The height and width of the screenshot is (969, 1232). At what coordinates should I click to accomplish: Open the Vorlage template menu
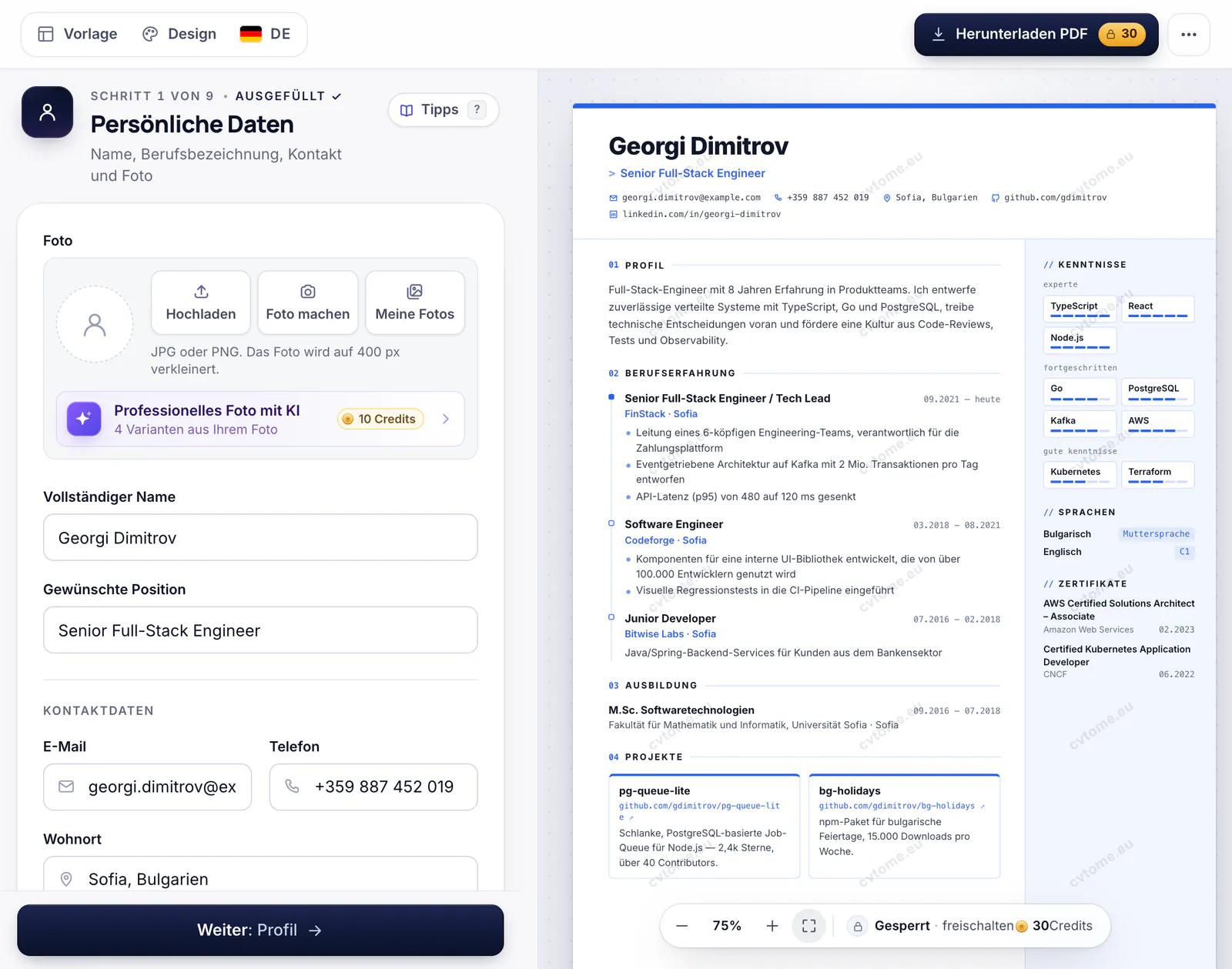pyautogui.click(x=78, y=34)
